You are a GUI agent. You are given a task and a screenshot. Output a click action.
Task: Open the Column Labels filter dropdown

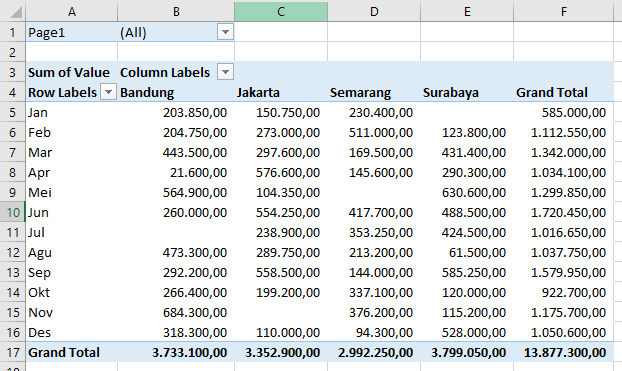pyautogui.click(x=225, y=72)
